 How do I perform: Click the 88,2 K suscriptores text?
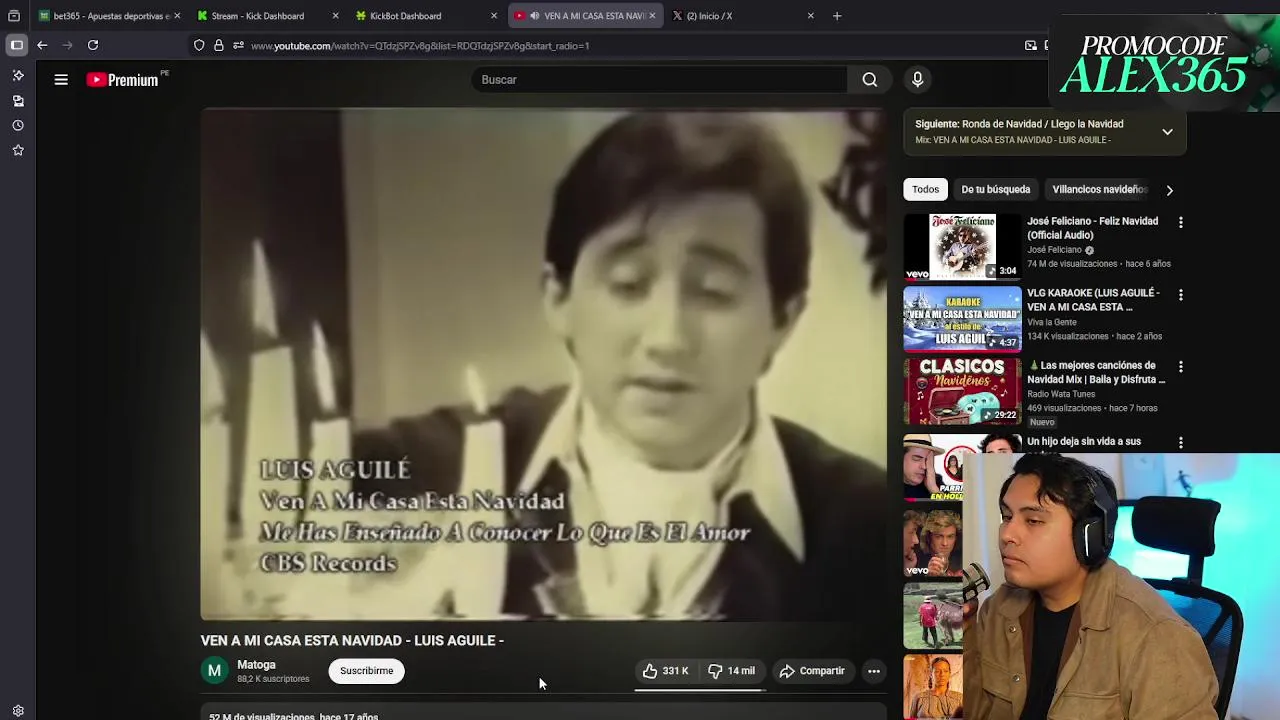(x=273, y=679)
